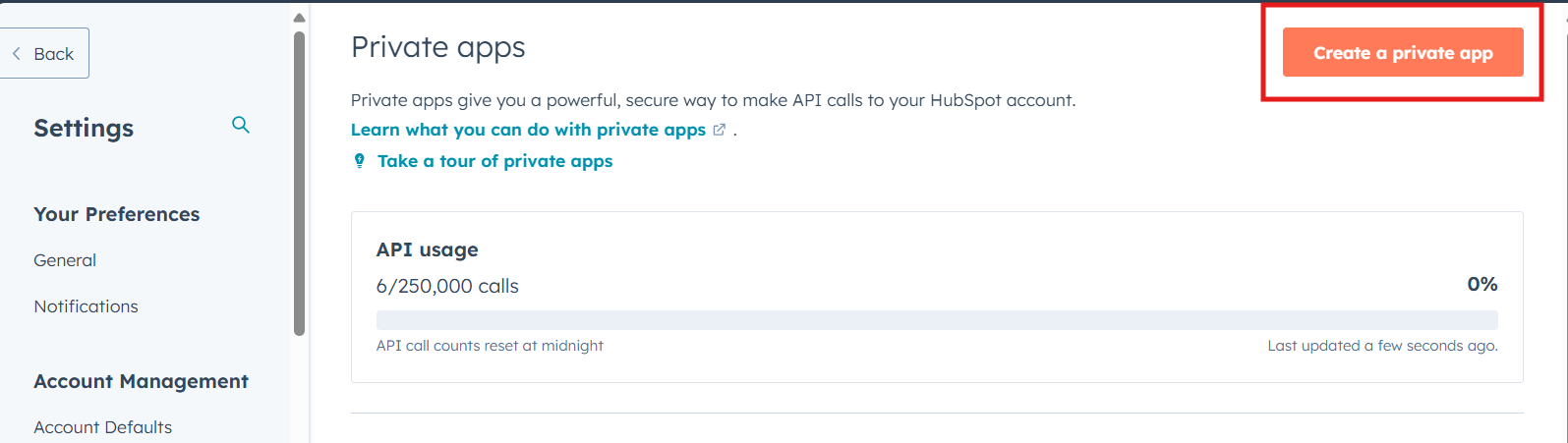The height and width of the screenshot is (443, 1568).
Task: Open the settings search magnifier icon
Action: [x=241, y=126]
